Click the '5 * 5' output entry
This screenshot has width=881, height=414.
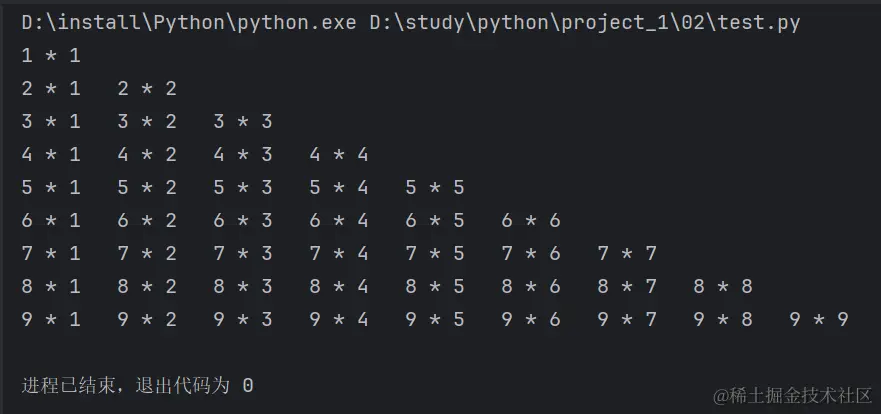[x=435, y=187]
